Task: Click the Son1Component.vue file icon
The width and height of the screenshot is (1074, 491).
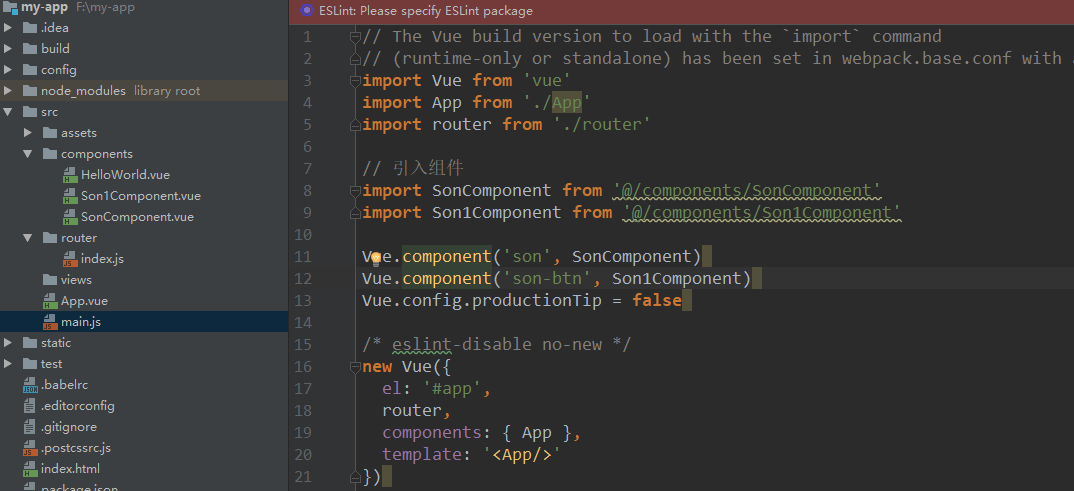Action: pyautogui.click(x=70, y=197)
